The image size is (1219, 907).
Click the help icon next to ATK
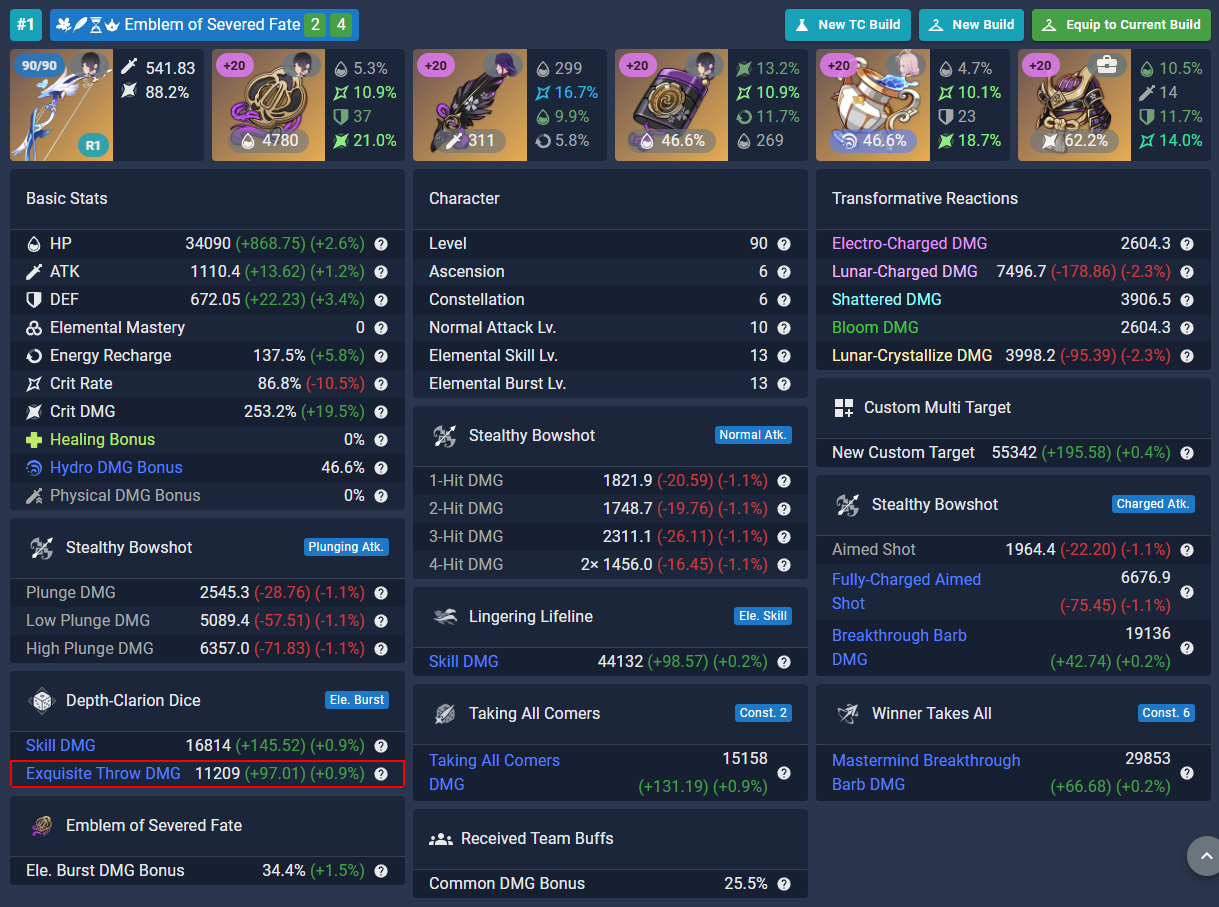click(381, 272)
